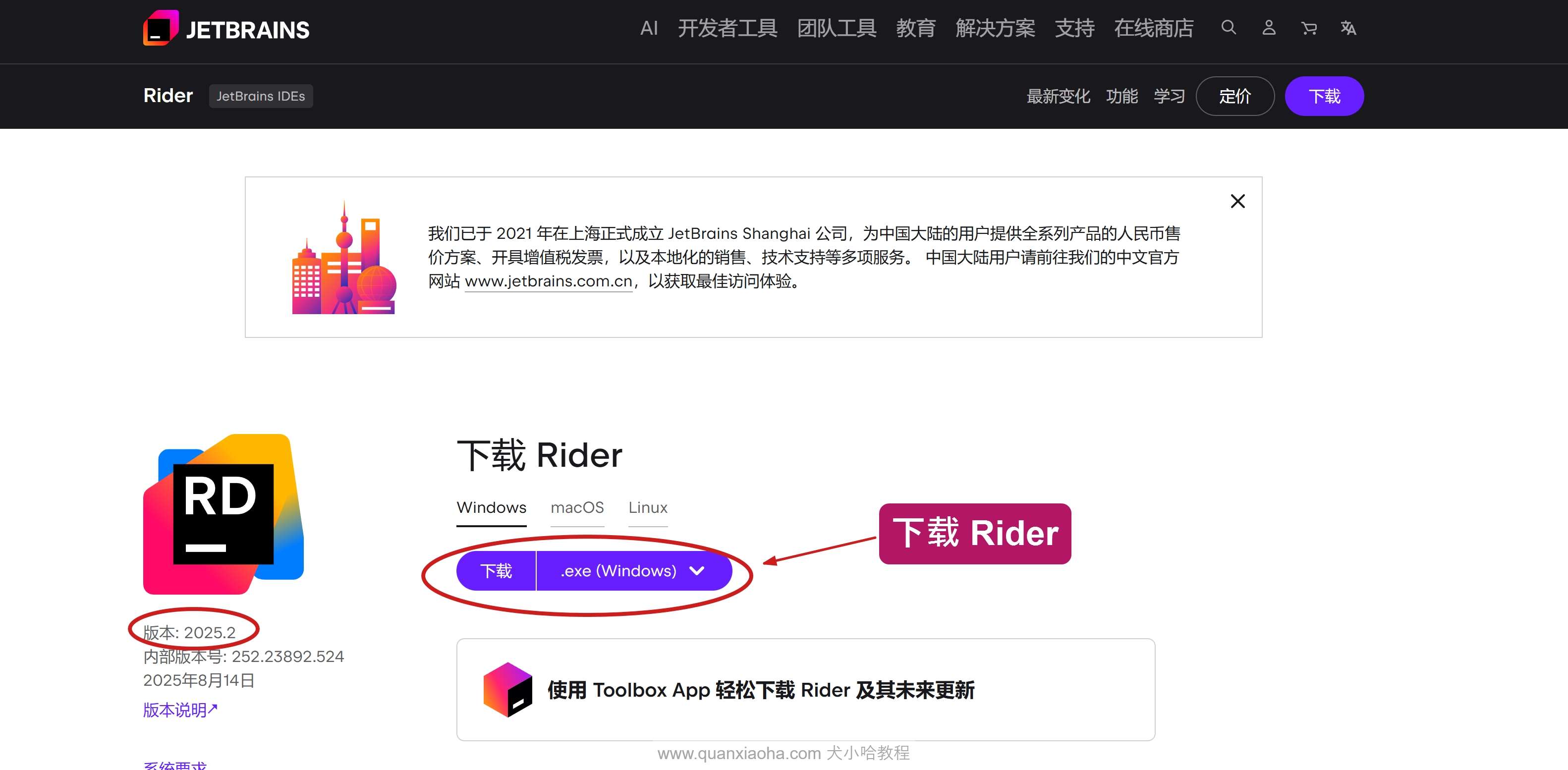The image size is (1568, 770).
Task: Go to 学习 page
Action: (1169, 96)
